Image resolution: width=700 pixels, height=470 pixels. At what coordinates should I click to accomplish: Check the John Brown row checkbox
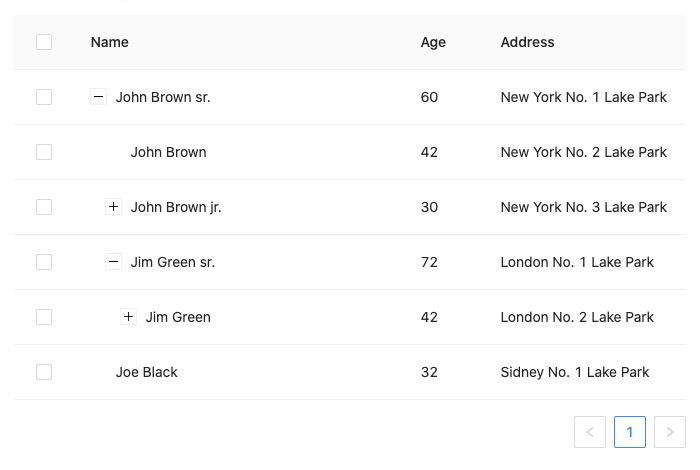click(x=44, y=152)
